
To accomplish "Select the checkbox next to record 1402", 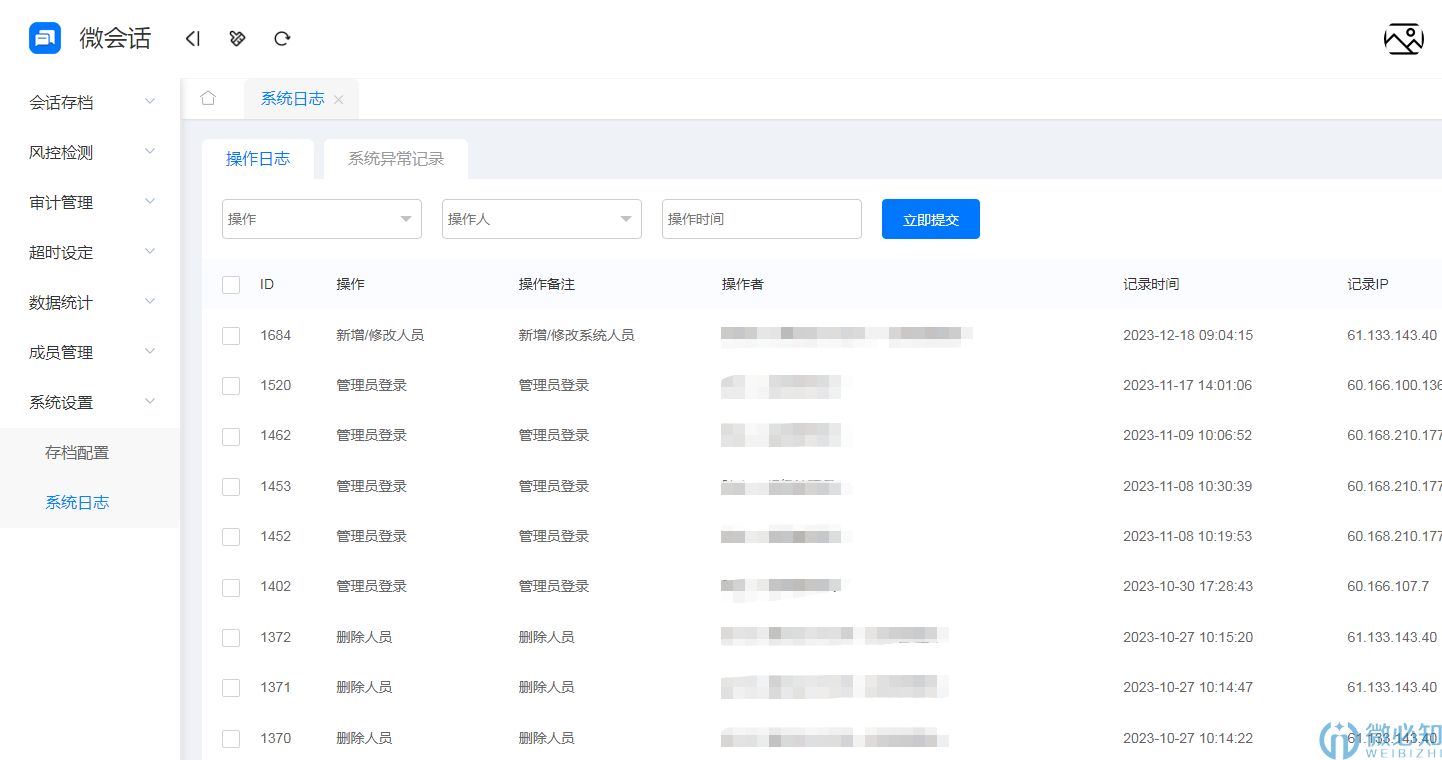I will 230,587.
